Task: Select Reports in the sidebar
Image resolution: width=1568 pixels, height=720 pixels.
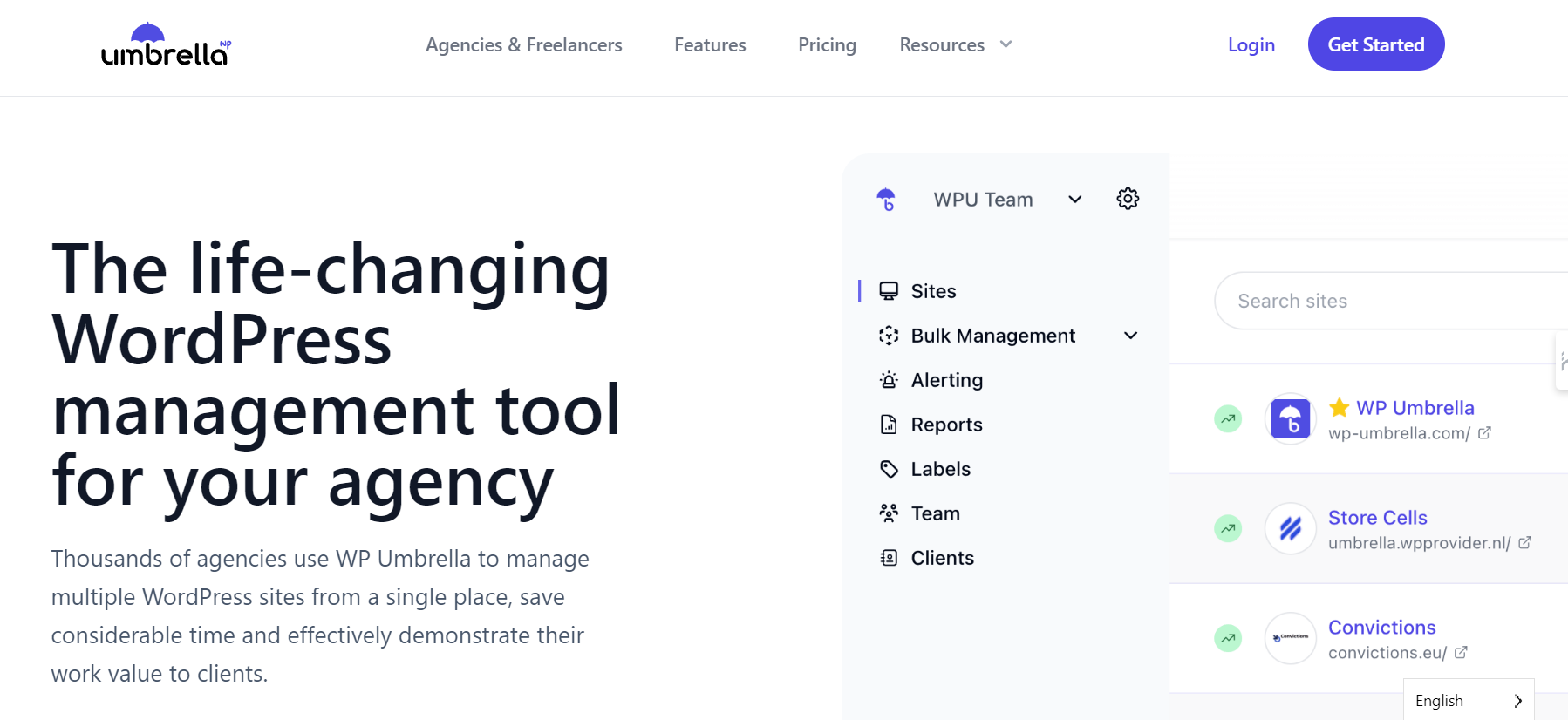Action: coord(947,425)
